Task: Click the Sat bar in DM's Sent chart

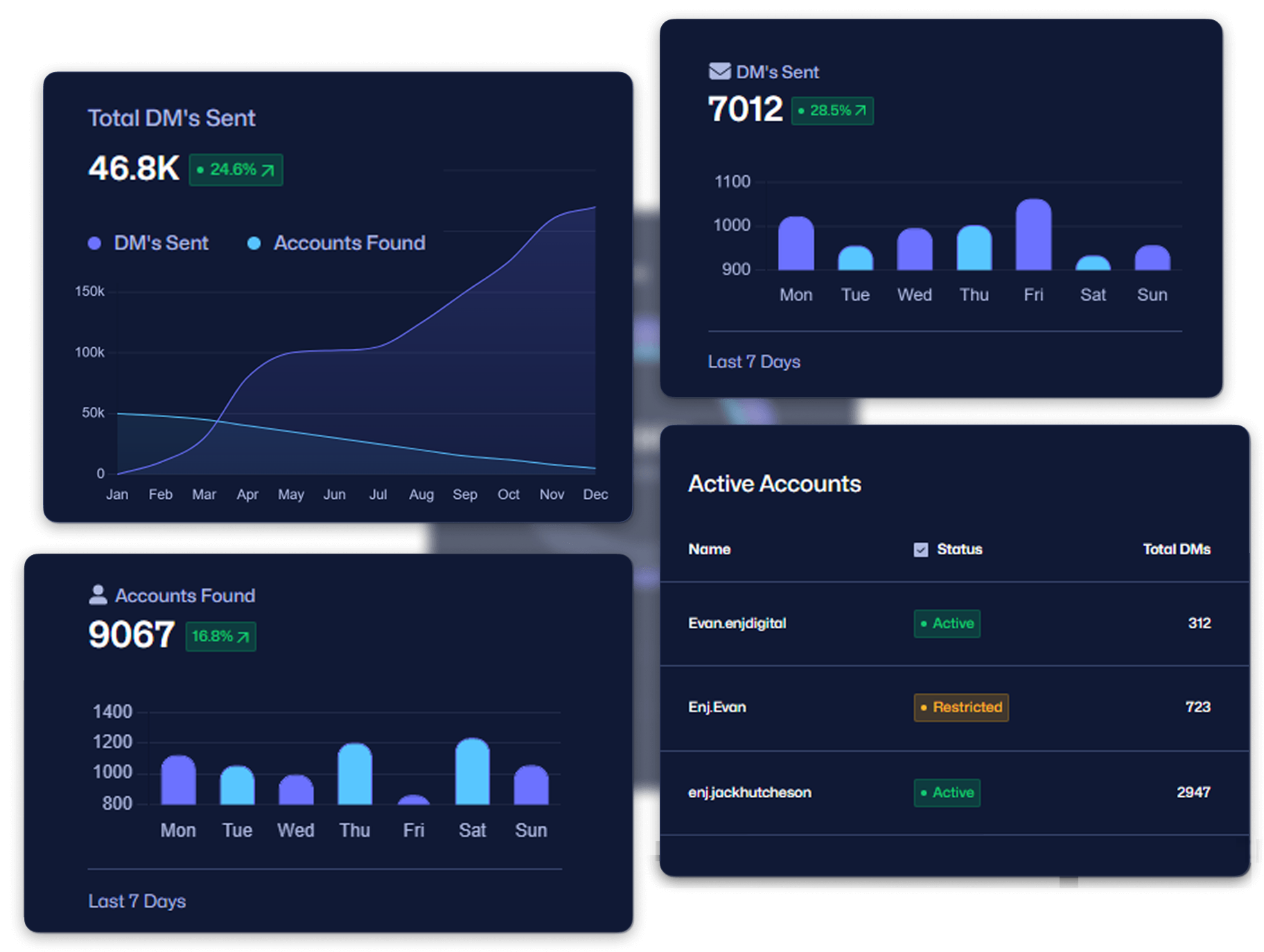Action: [1093, 263]
